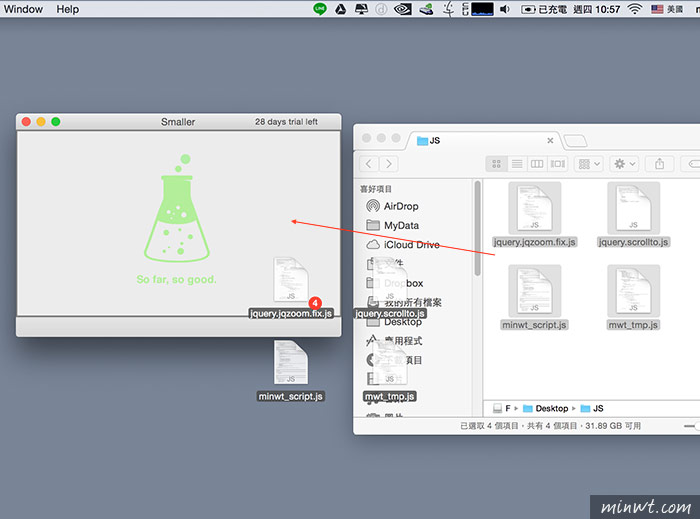Click the US flag input source

(x=657, y=9)
